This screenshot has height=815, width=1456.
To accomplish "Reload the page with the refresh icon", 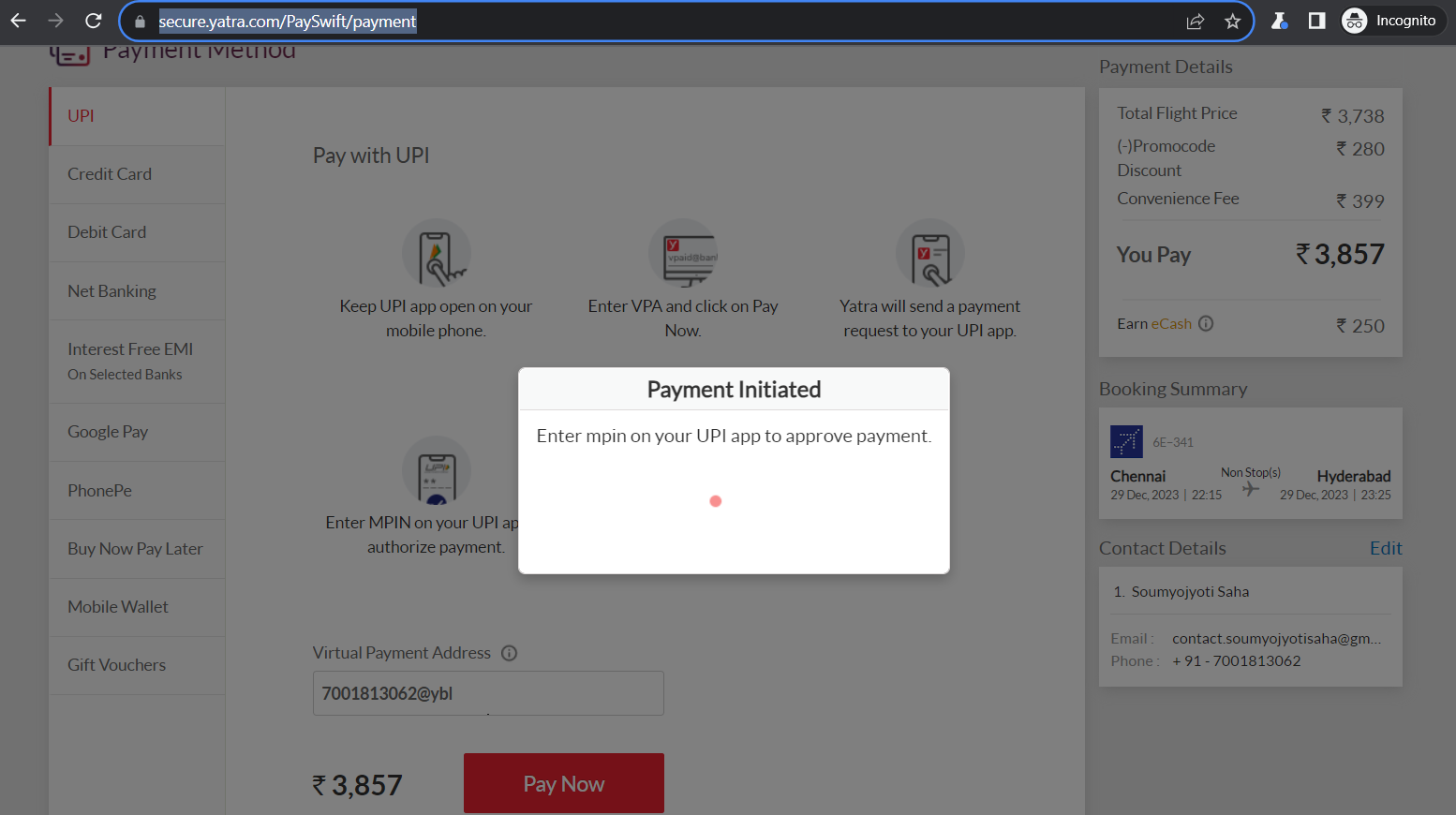I will tap(93, 21).
